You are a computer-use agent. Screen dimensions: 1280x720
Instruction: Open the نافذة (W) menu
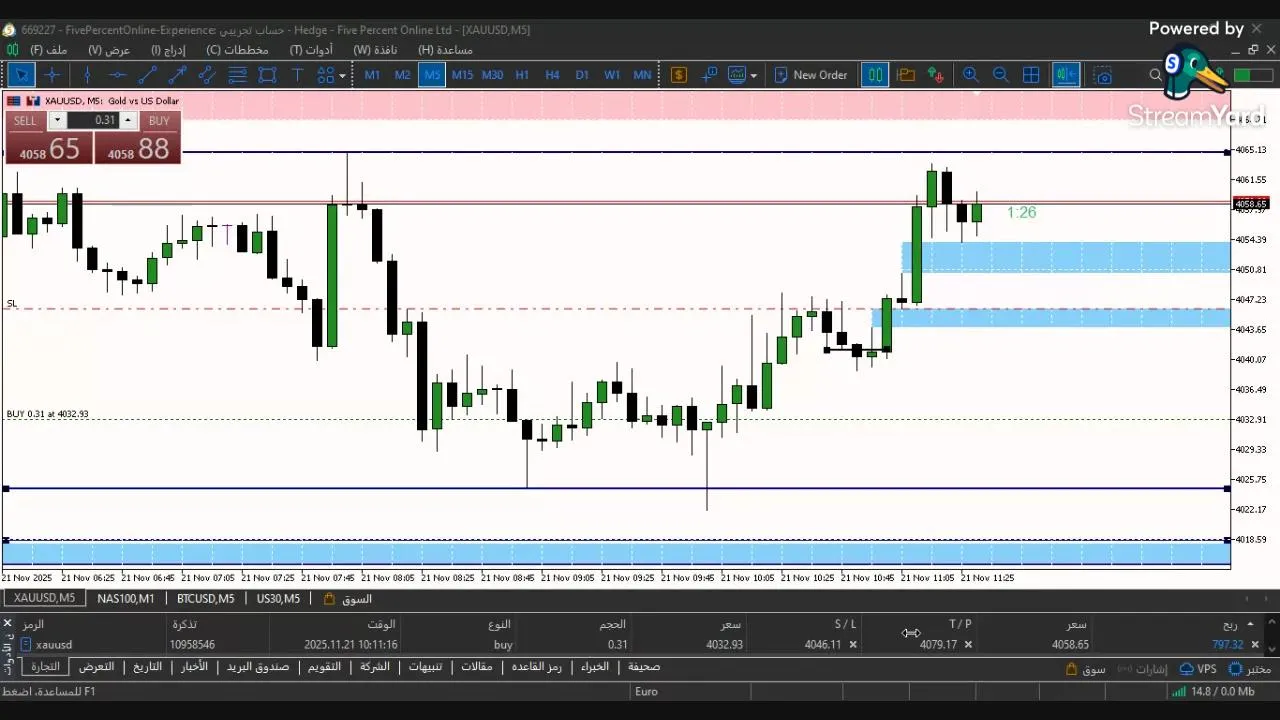coord(375,50)
